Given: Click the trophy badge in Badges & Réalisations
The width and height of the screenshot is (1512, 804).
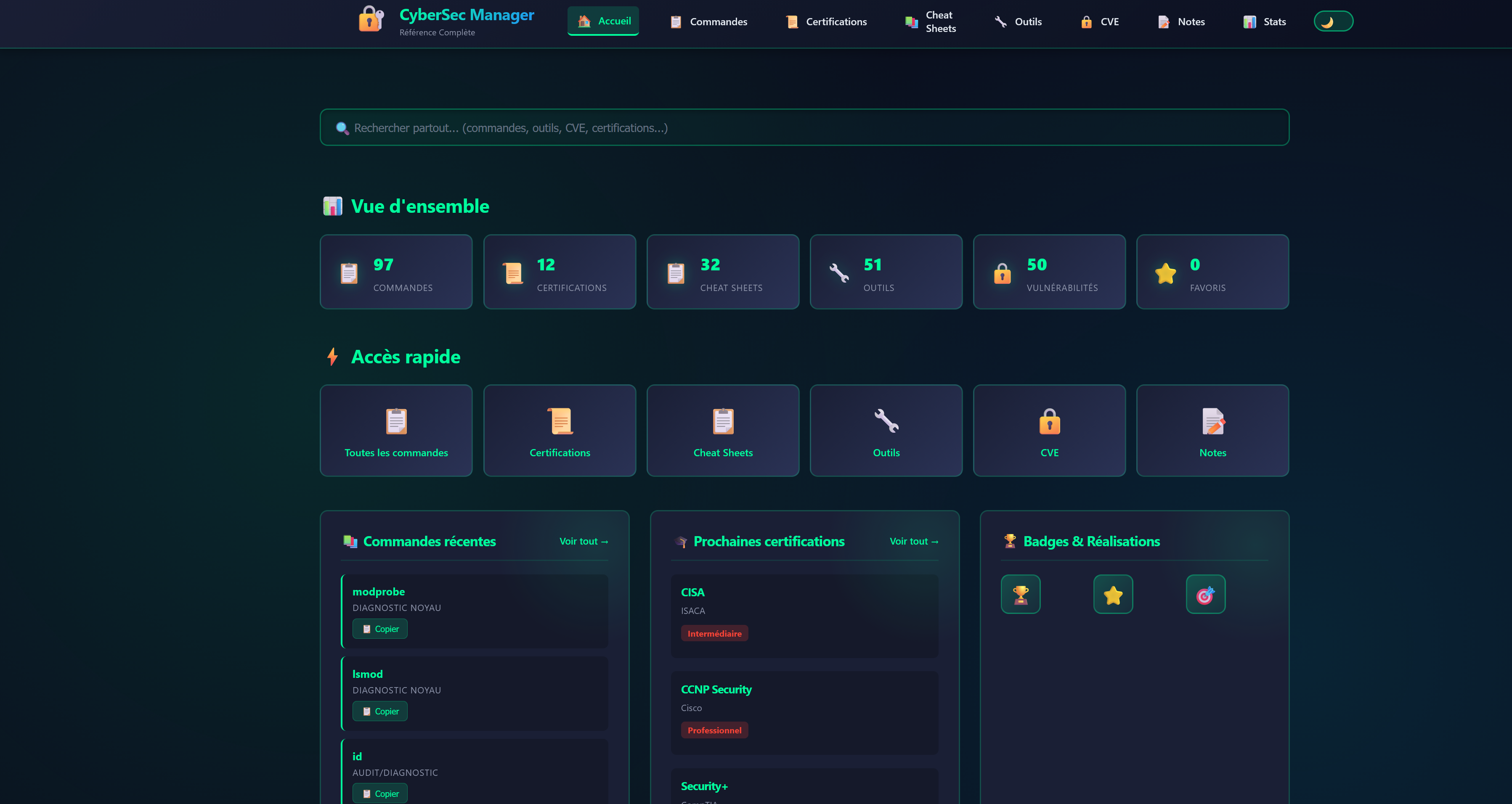Looking at the screenshot, I should 1021,594.
